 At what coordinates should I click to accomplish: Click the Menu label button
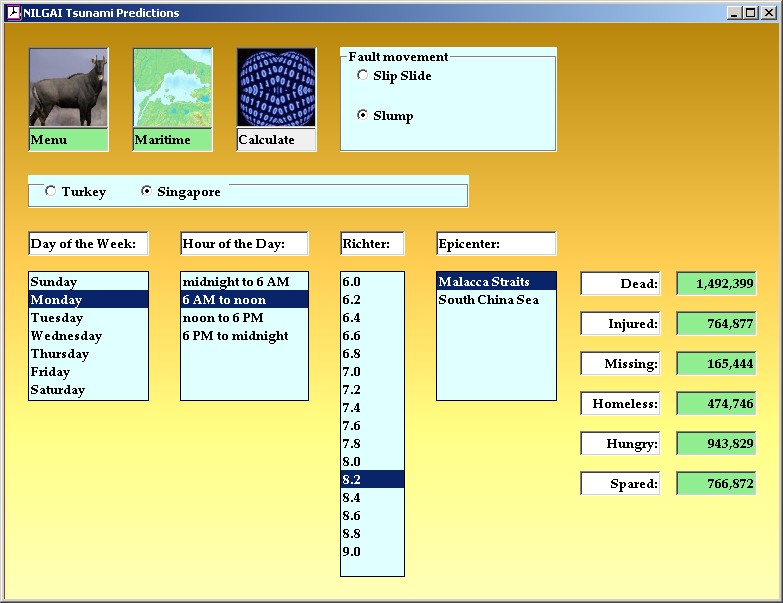(68, 140)
